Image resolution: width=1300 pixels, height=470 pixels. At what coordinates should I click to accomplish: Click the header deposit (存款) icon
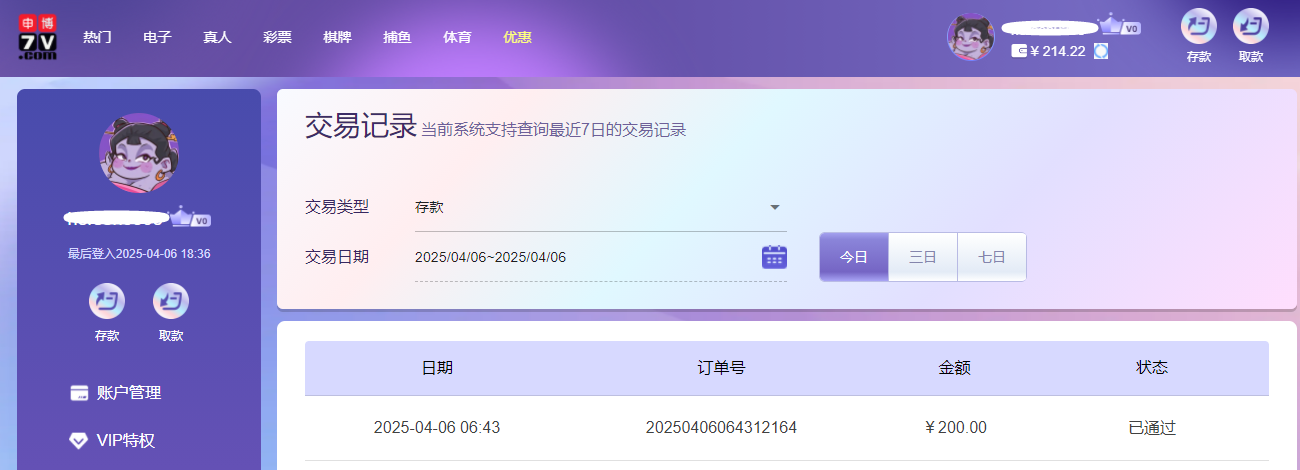point(1198,27)
